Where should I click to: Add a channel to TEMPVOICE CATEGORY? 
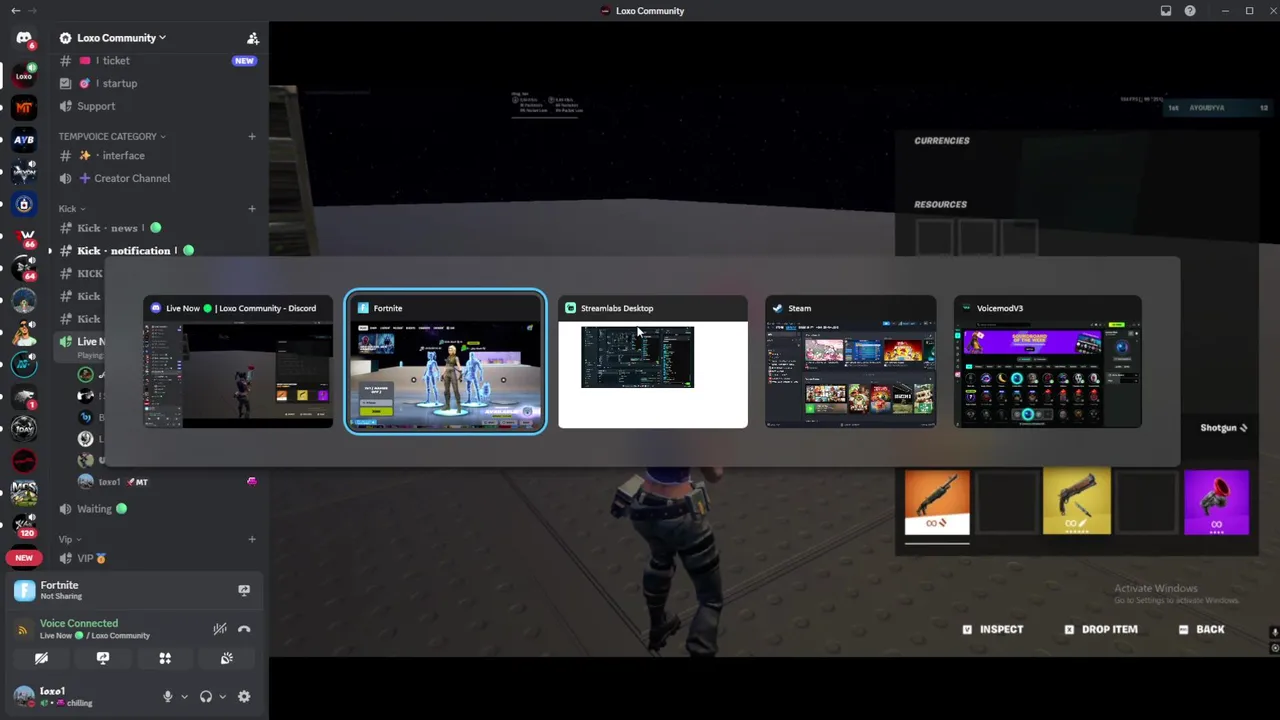pos(252,136)
